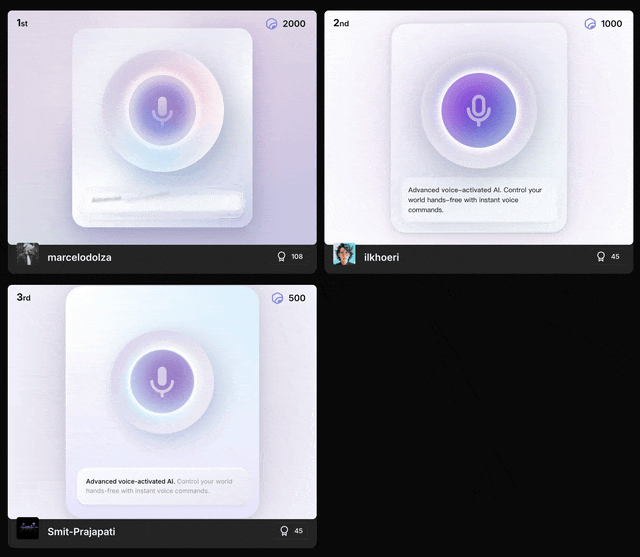The width and height of the screenshot is (640, 557).
Task: Visit the marcelodolza username link
Action: click(79, 258)
